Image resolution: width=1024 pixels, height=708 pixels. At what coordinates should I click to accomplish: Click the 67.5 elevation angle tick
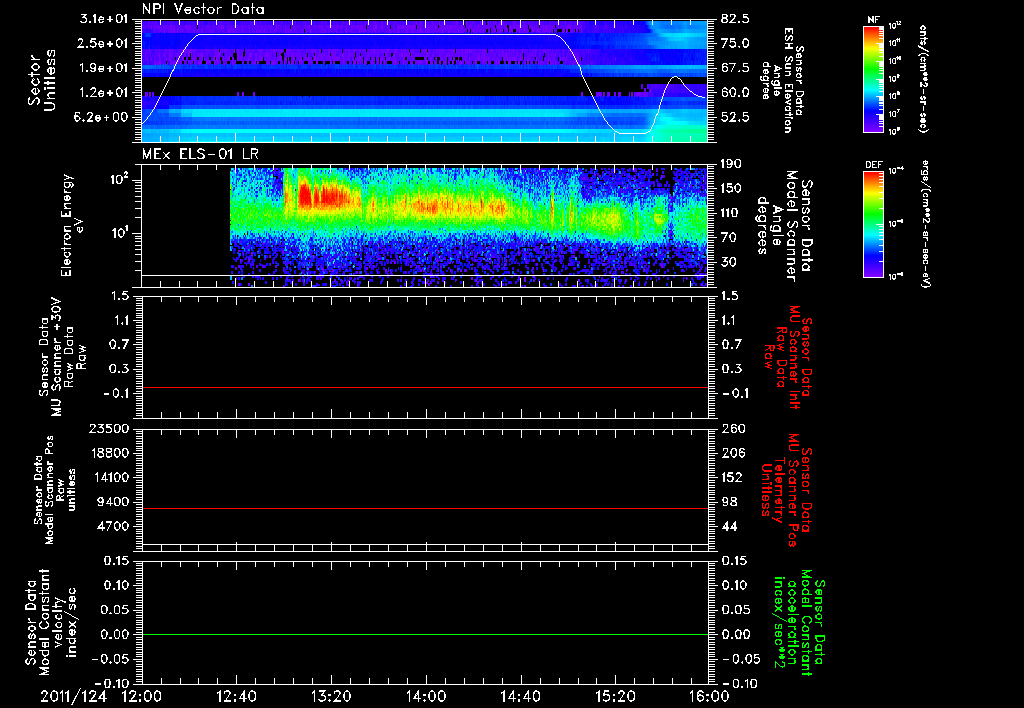pyautogui.click(x=735, y=68)
